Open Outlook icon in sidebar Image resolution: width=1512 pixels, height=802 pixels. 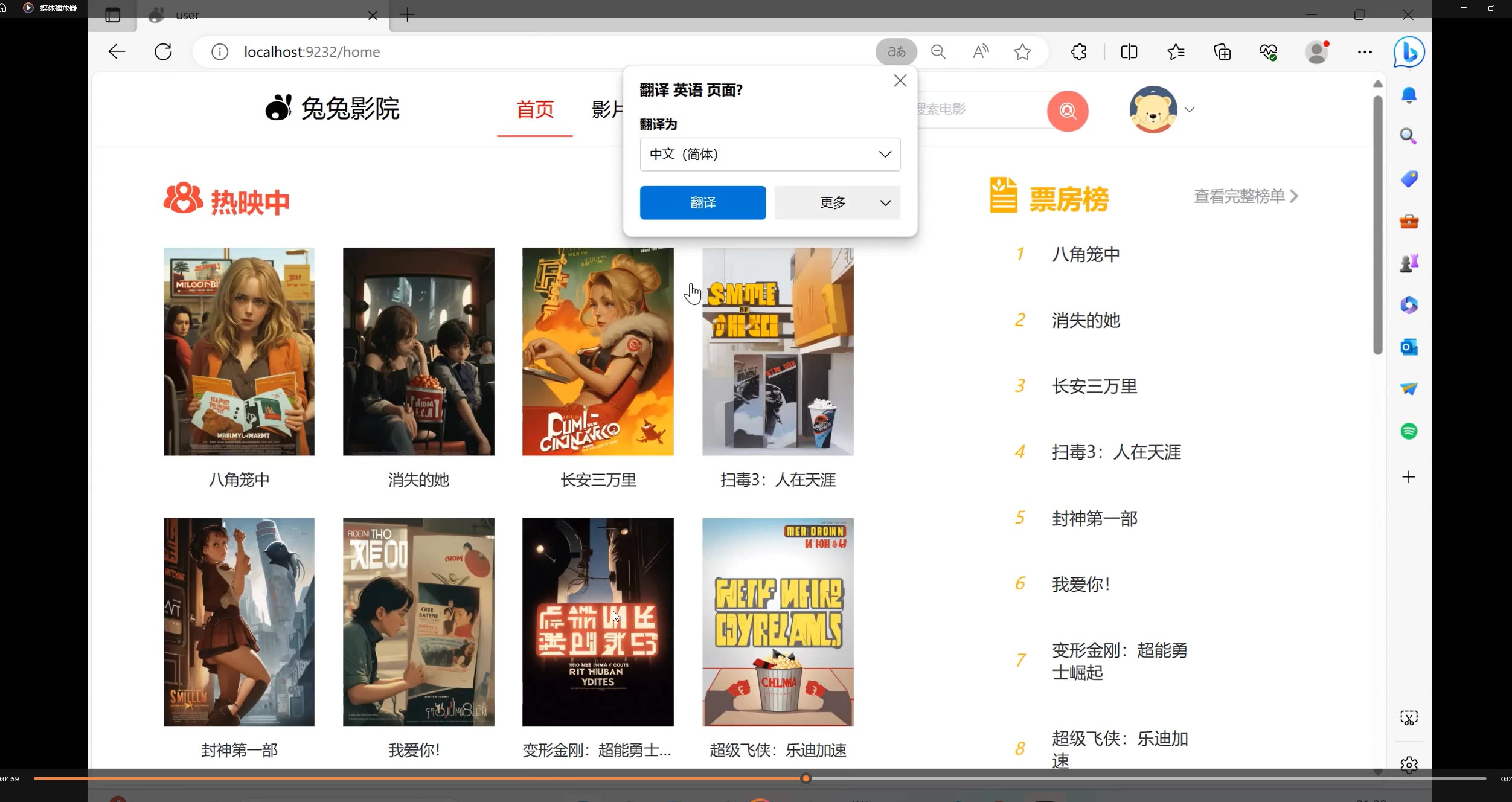coord(1409,347)
